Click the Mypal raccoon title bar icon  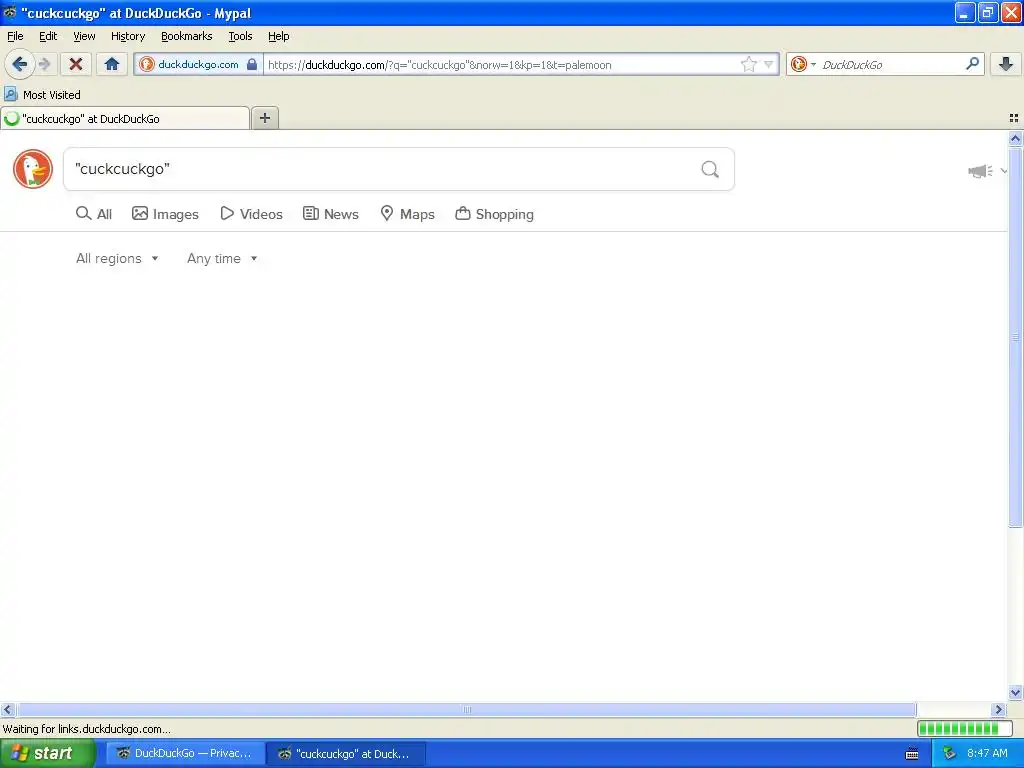pos(10,12)
